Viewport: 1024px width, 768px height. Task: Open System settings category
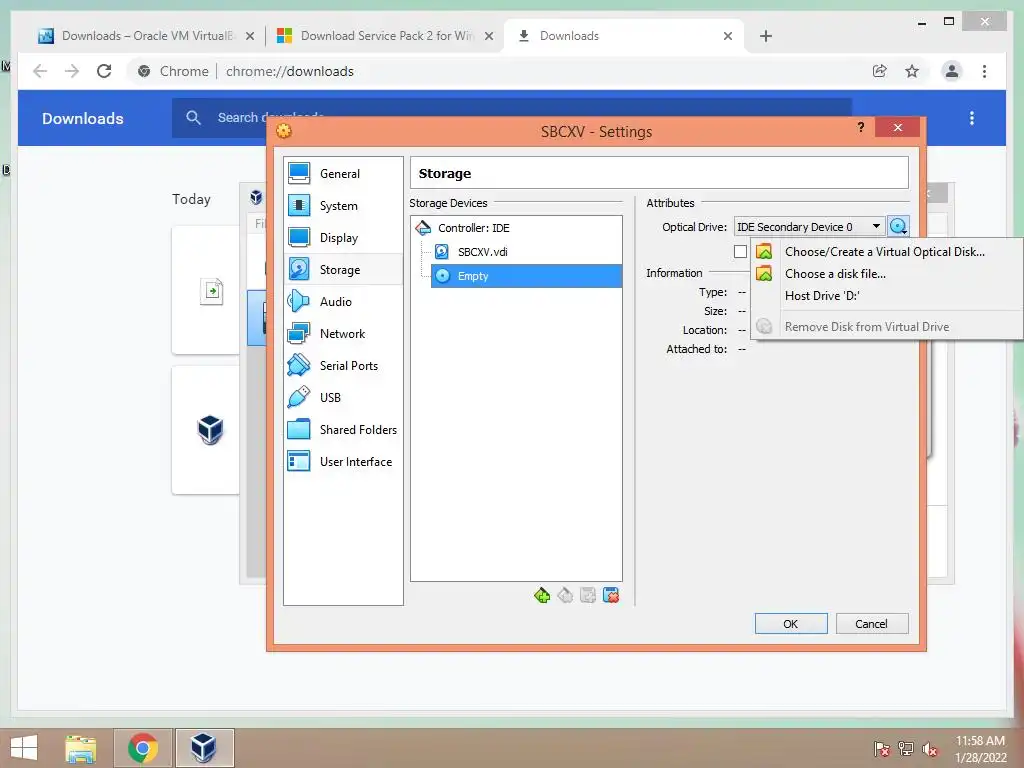point(343,206)
